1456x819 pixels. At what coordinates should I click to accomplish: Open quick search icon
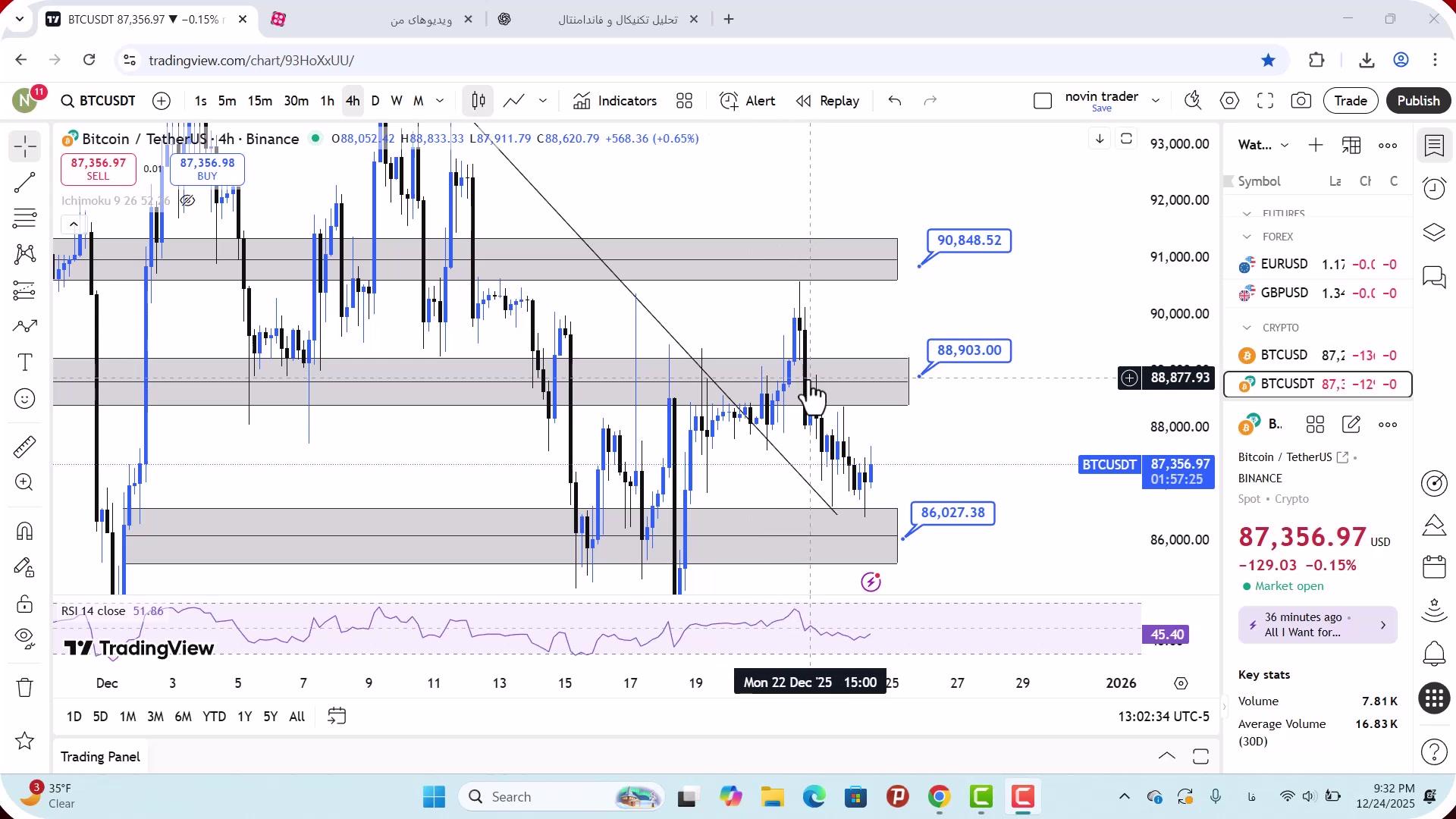coord(1193,101)
